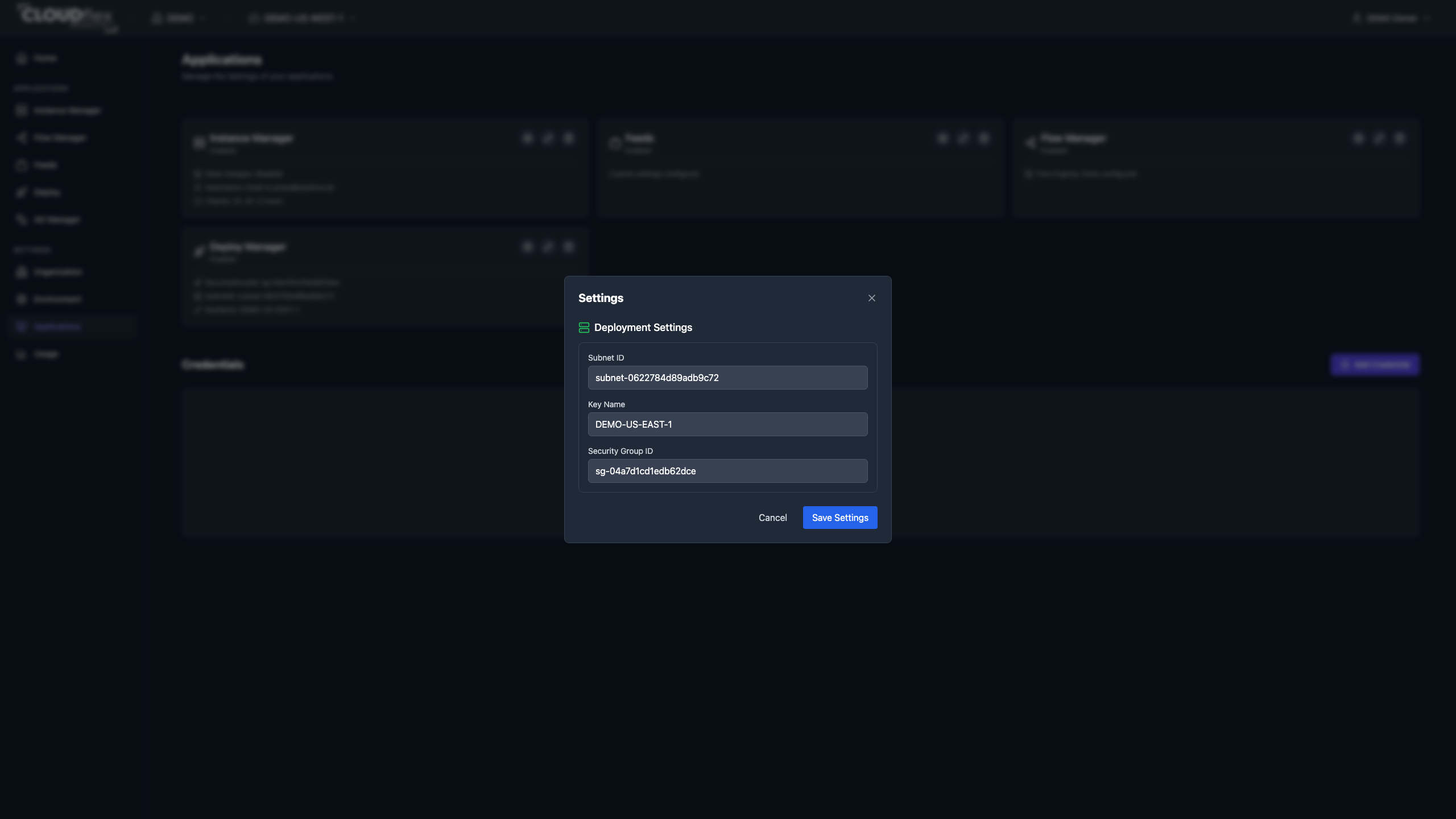Image resolution: width=1456 pixels, height=819 pixels.
Task: Focus the Subnet ID input field
Action: pos(727,378)
